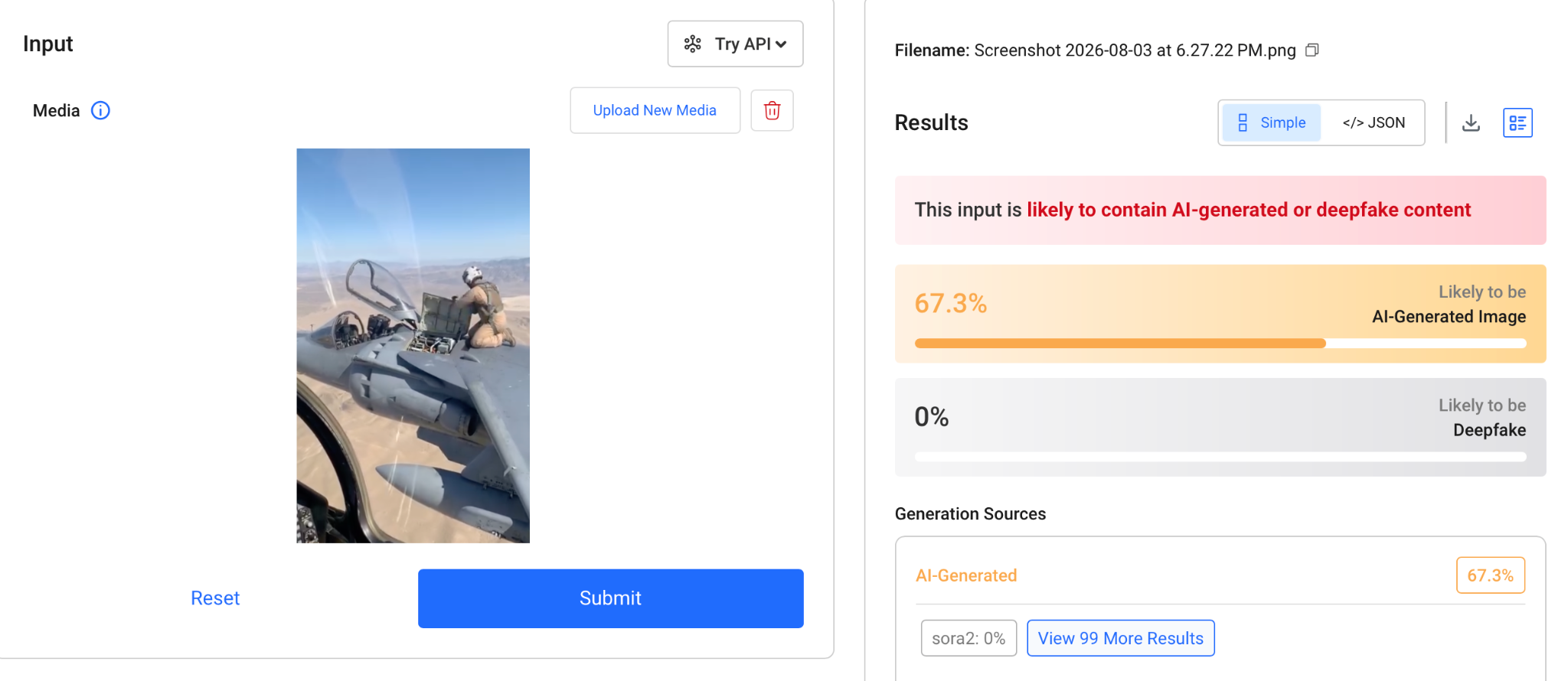1568x681 pixels.
Task: Click the Deepfake progress bar
Action: (1220, 457)
